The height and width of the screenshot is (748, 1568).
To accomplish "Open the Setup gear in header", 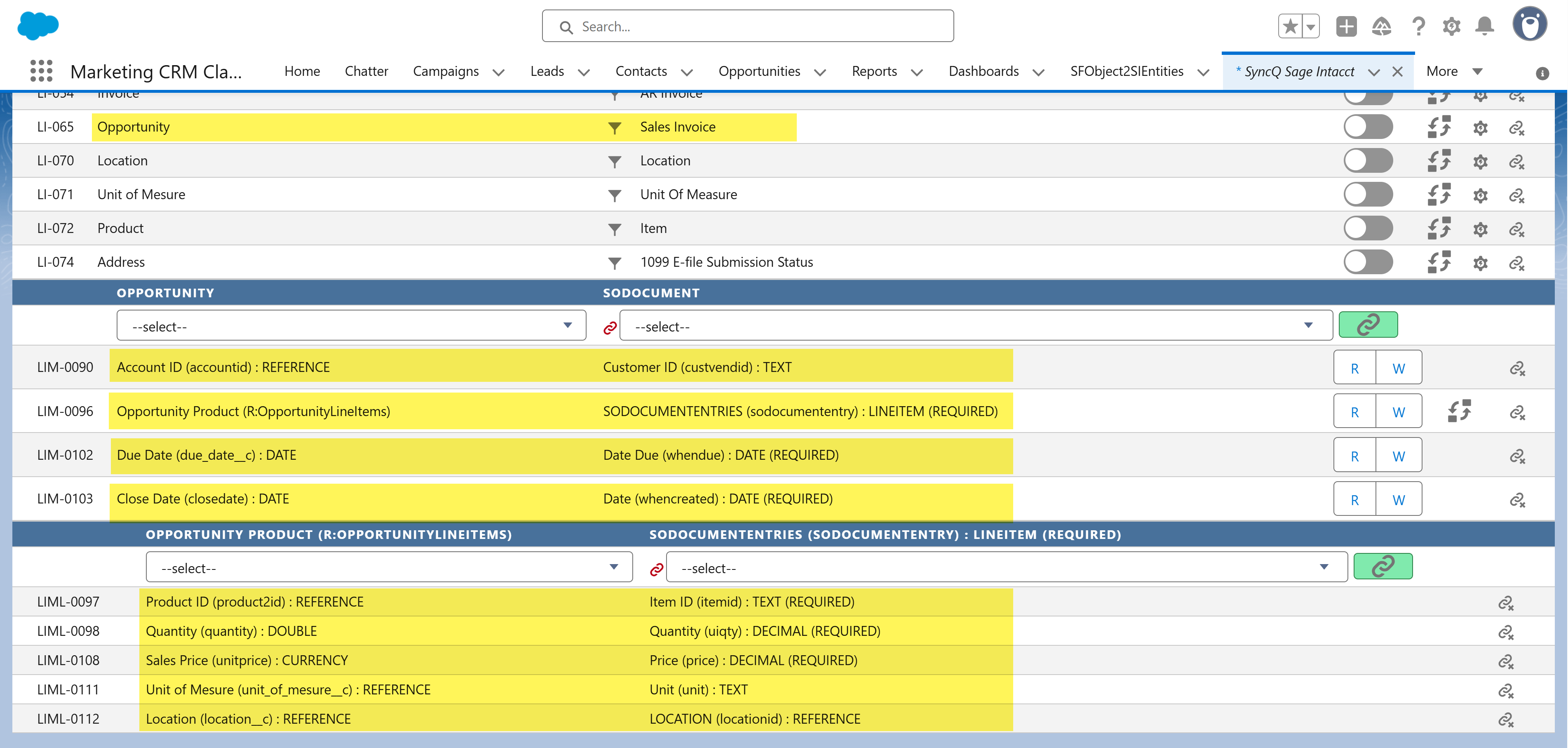I will [x=1452, y=26].
